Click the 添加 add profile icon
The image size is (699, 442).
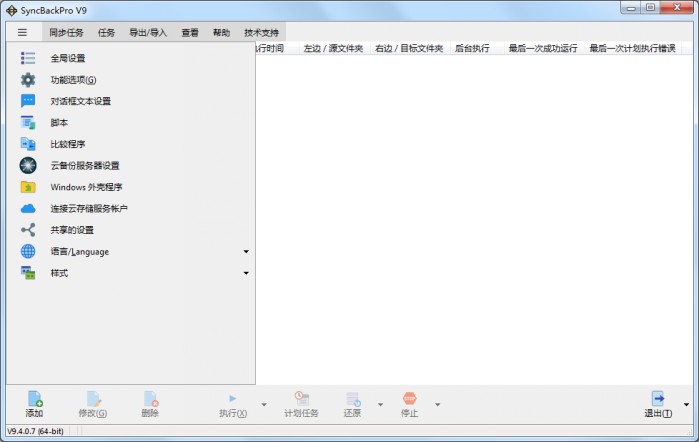34,398
